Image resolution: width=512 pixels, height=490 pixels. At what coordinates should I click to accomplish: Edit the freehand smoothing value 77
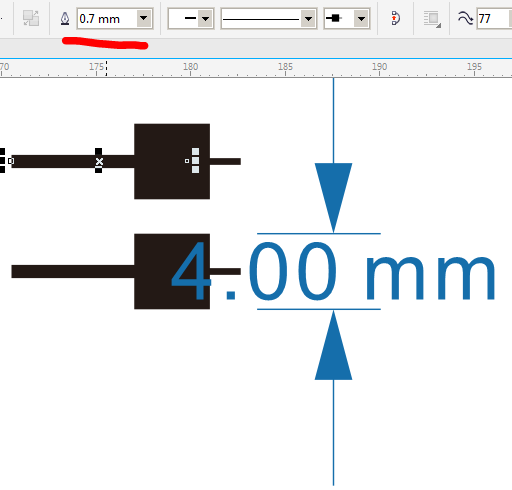tap(494, 19)
